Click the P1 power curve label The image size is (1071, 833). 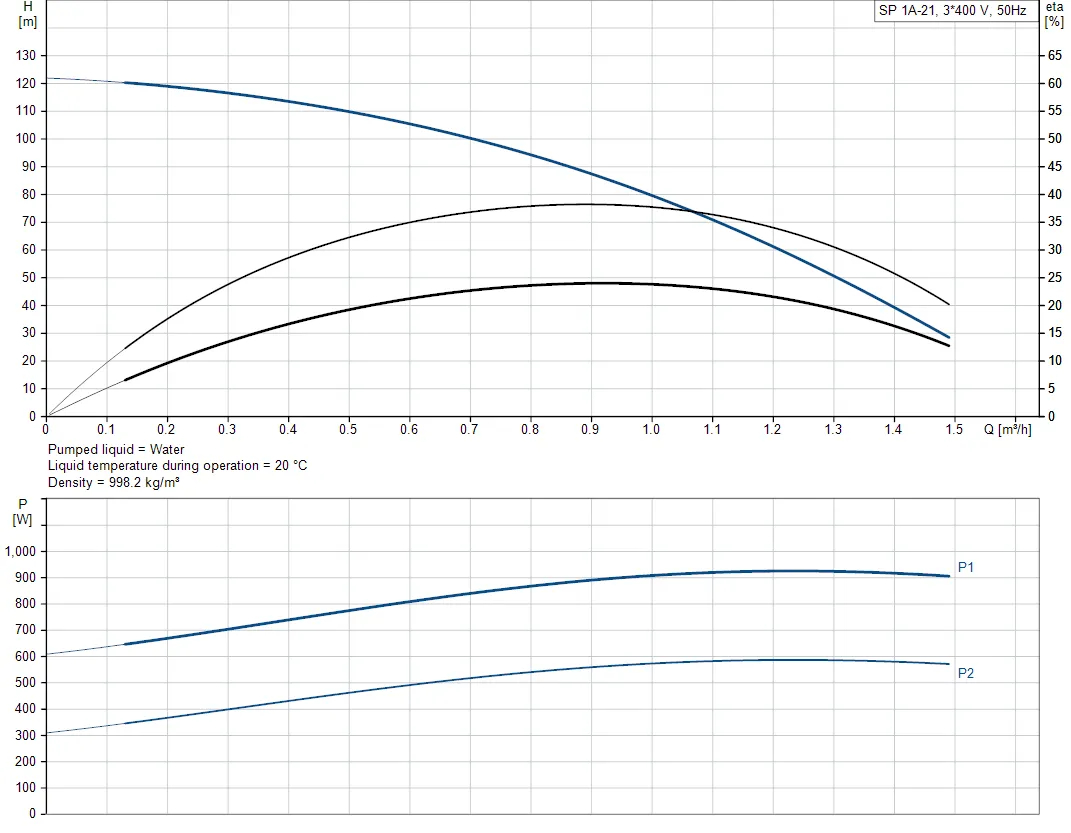click(966, 567)
